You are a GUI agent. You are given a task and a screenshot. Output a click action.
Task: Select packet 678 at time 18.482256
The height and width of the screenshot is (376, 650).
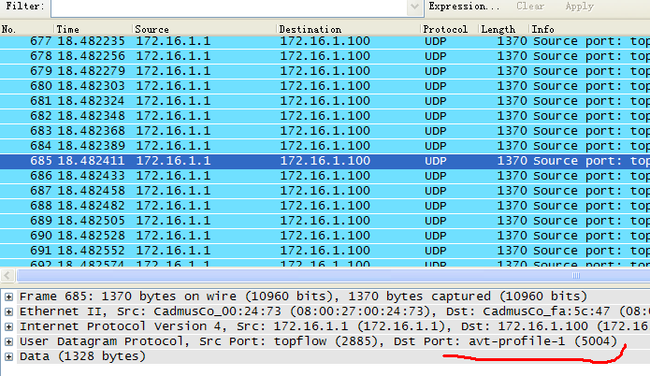click(x=325, y=56)
